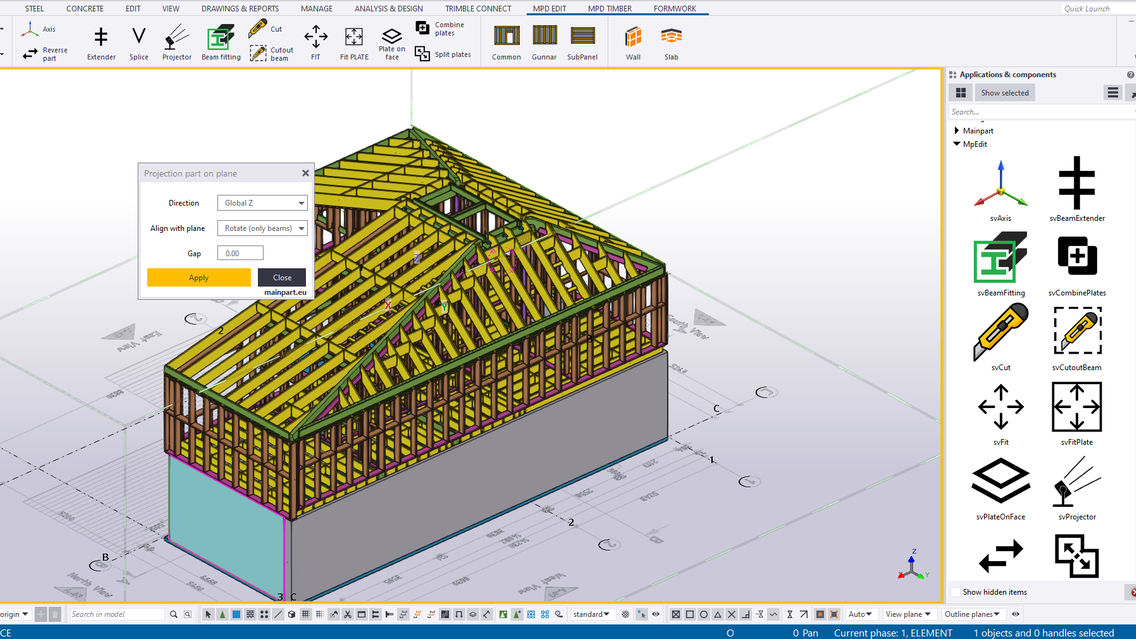Toggle the circle snap switch
This screenshot has height=639, width=1136.
pos(703,614)
